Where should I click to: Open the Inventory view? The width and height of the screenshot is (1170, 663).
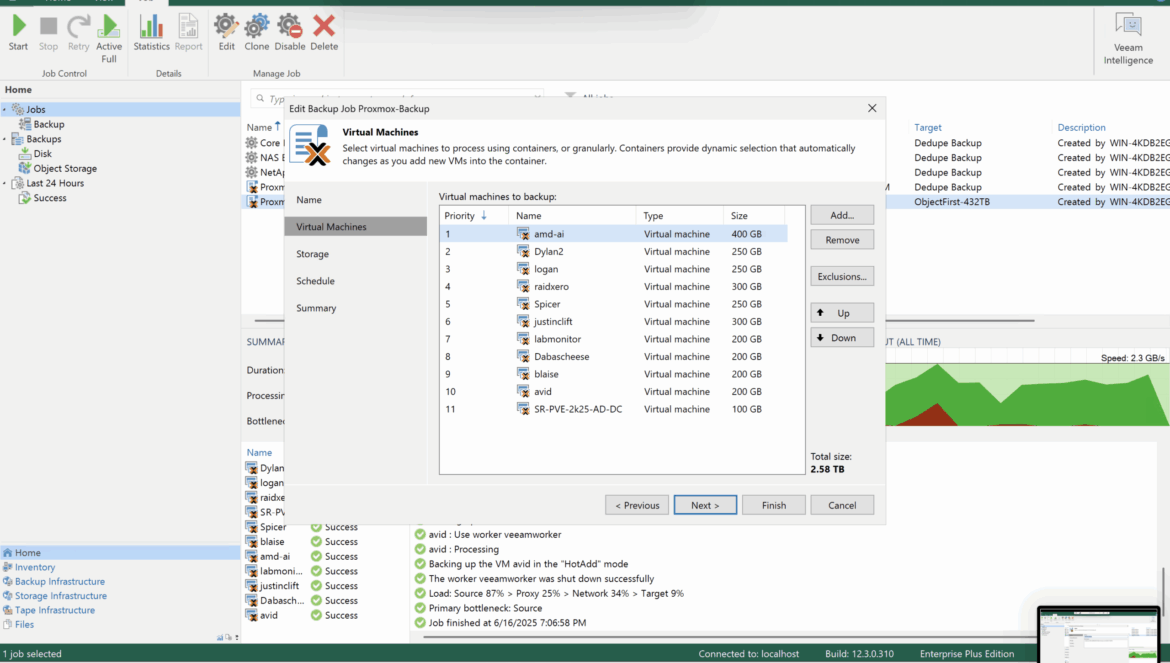(34, 568)
